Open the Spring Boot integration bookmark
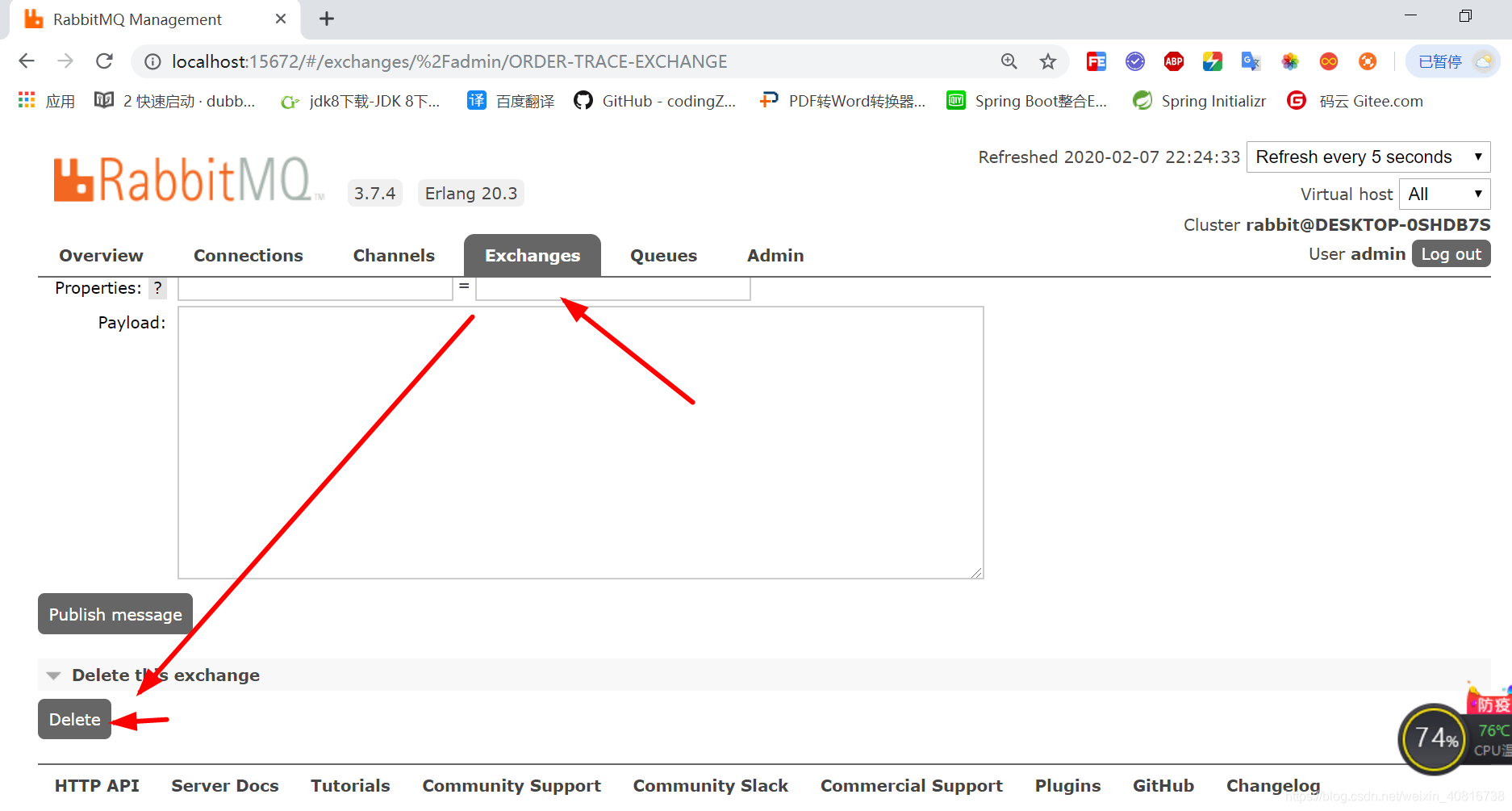Screen dimensions: 1512x811 pos(1026,101)
